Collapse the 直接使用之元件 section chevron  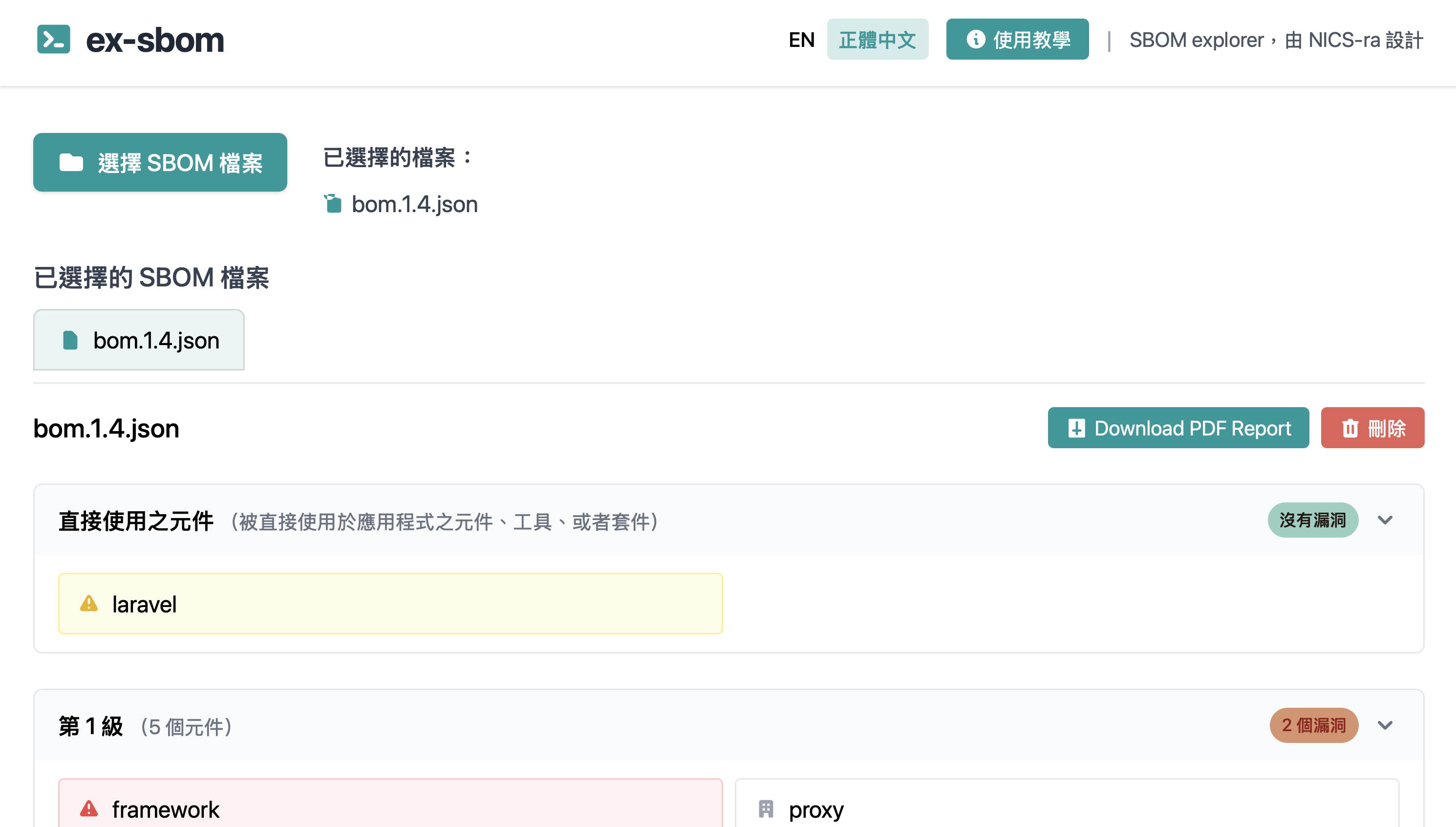1385,520
